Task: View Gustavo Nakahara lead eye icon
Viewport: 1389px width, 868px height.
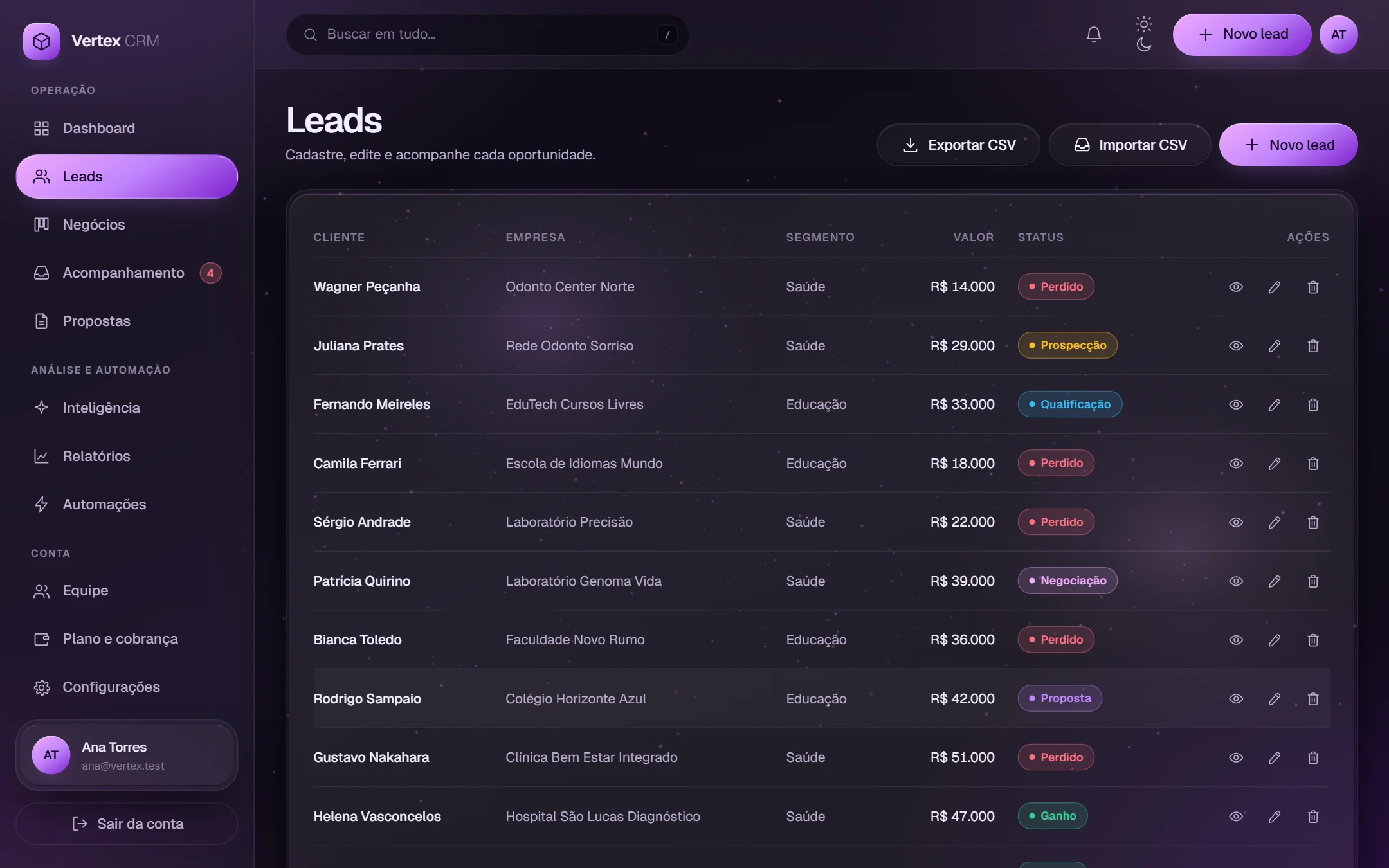Action: (1235, 758)
